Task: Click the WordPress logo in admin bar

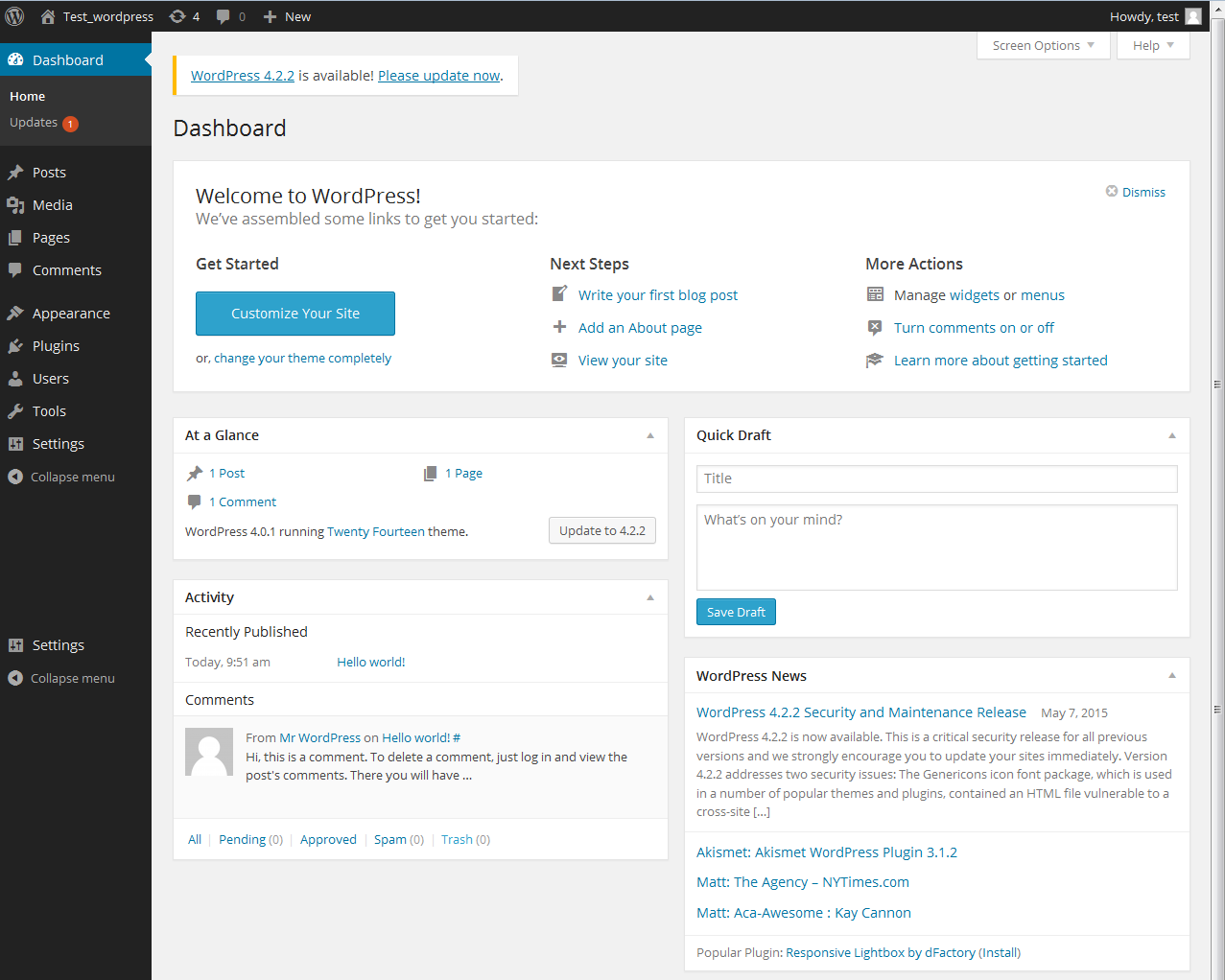Action: 14,16
